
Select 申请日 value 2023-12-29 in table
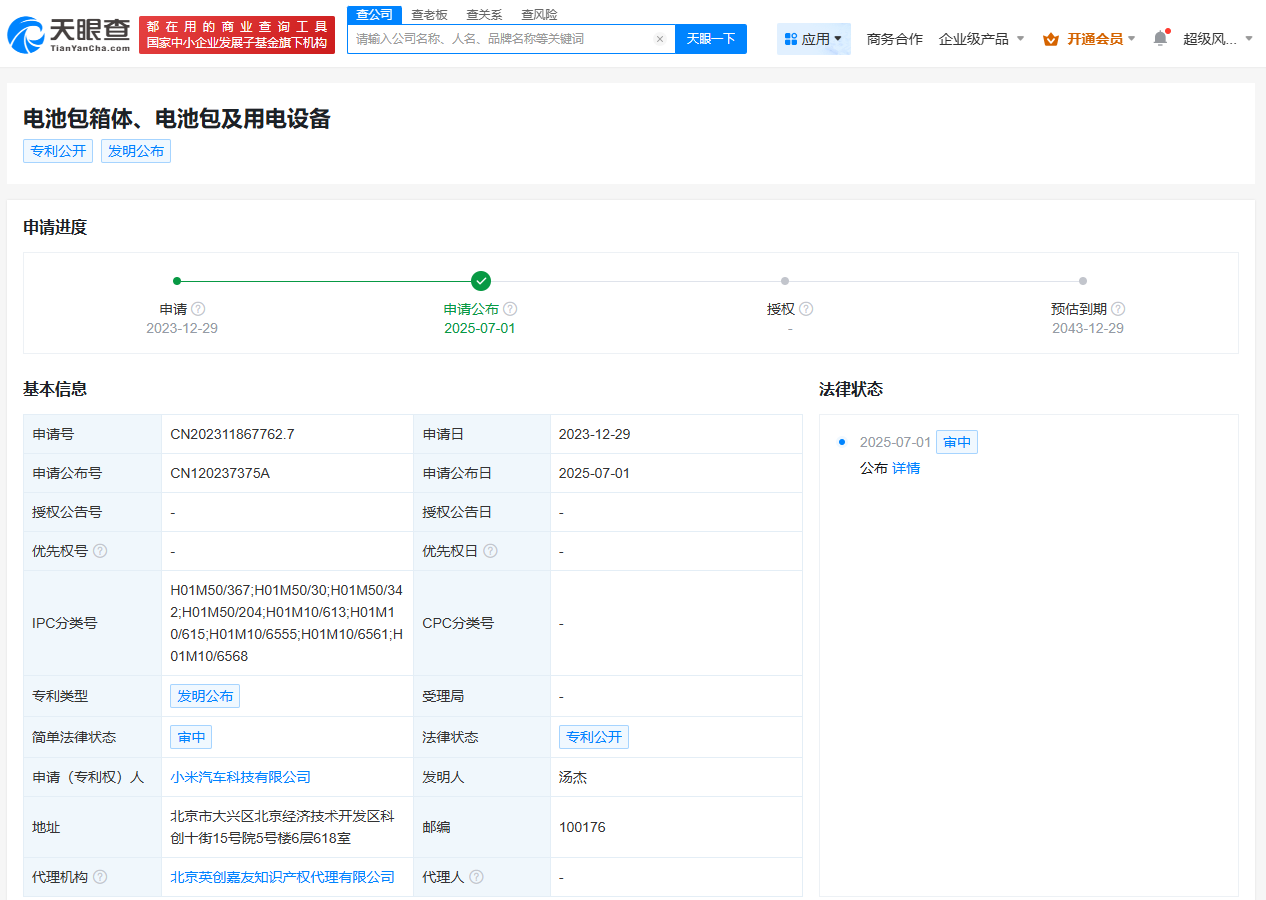pos(594,434)
